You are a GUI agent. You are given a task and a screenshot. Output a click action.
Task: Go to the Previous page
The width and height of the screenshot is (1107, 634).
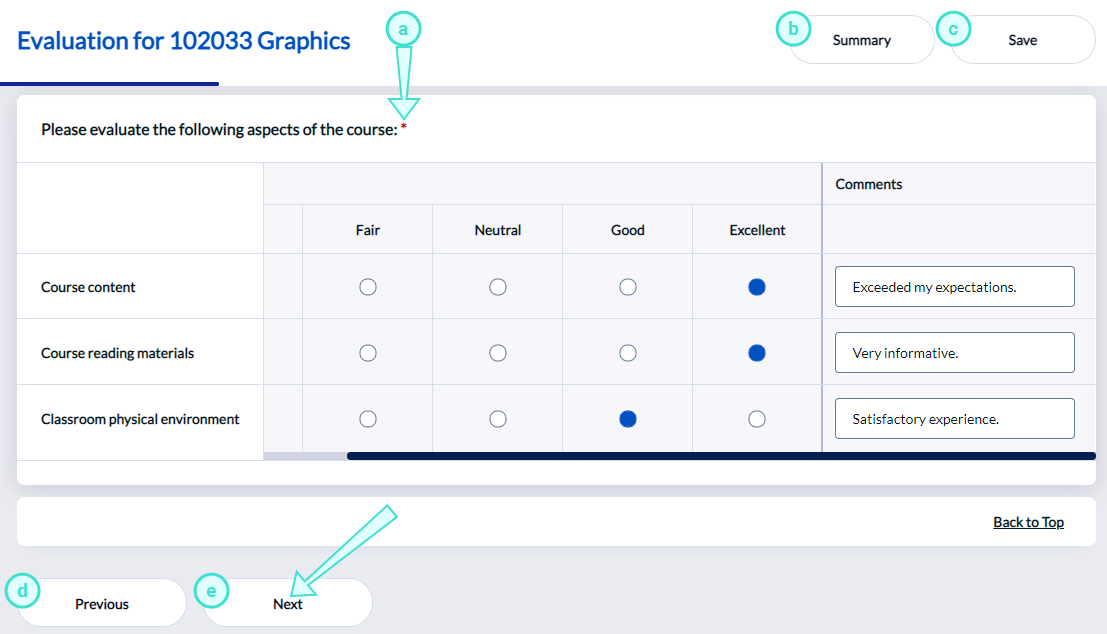tap(102, 604)
